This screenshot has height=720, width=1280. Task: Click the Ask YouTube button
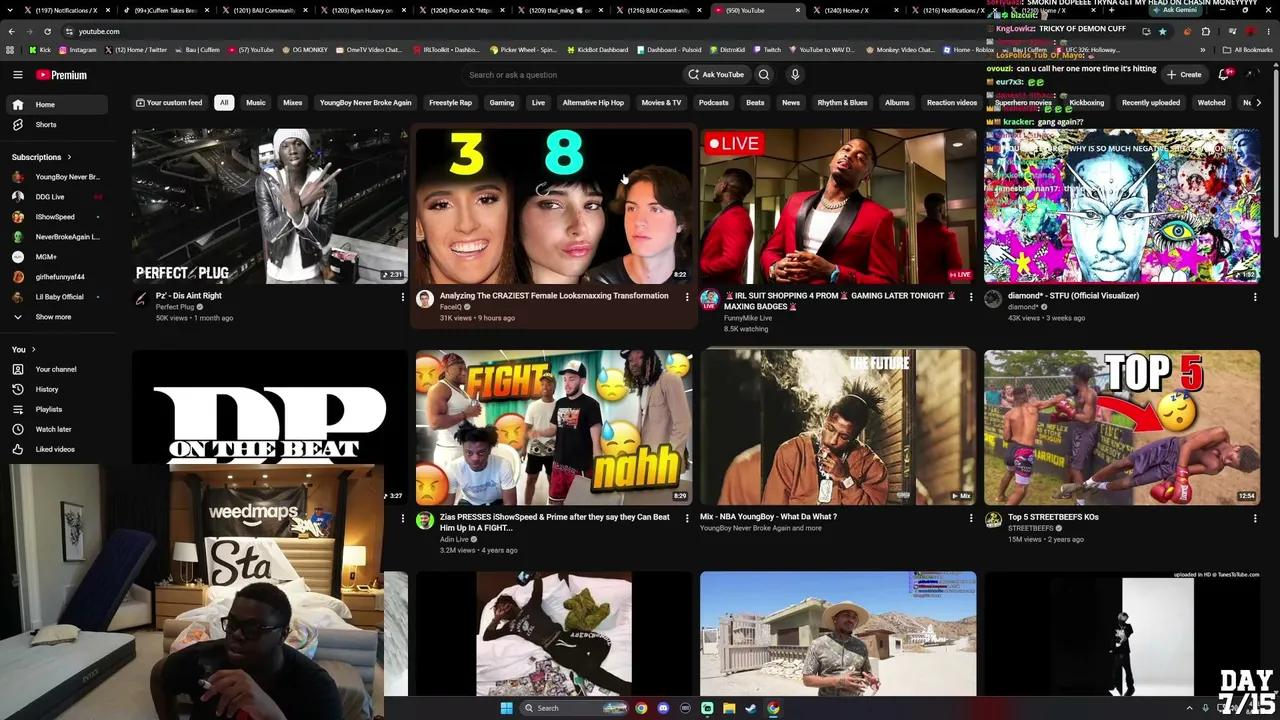tap(716, 75)
